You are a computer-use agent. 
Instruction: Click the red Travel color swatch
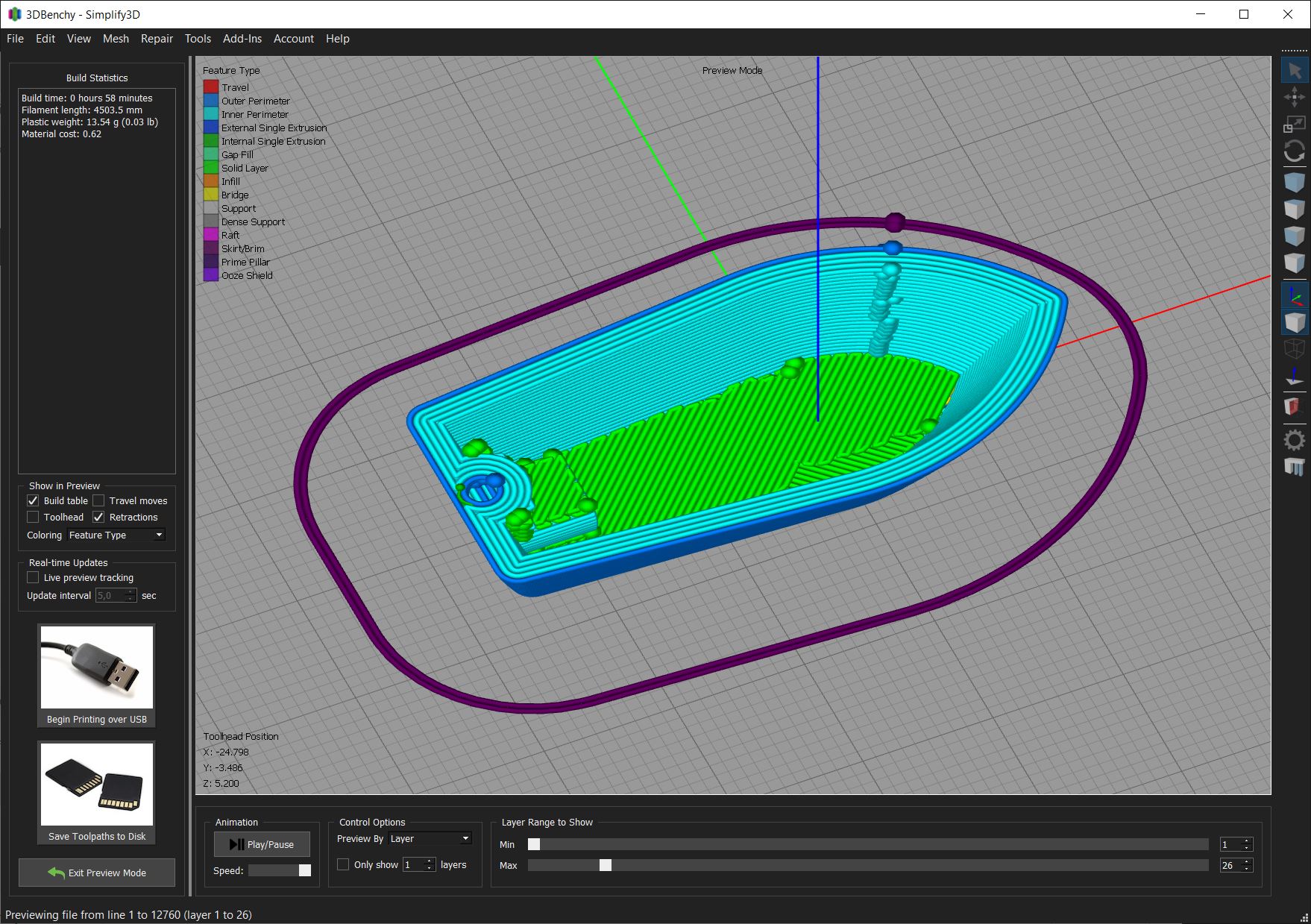211,87
